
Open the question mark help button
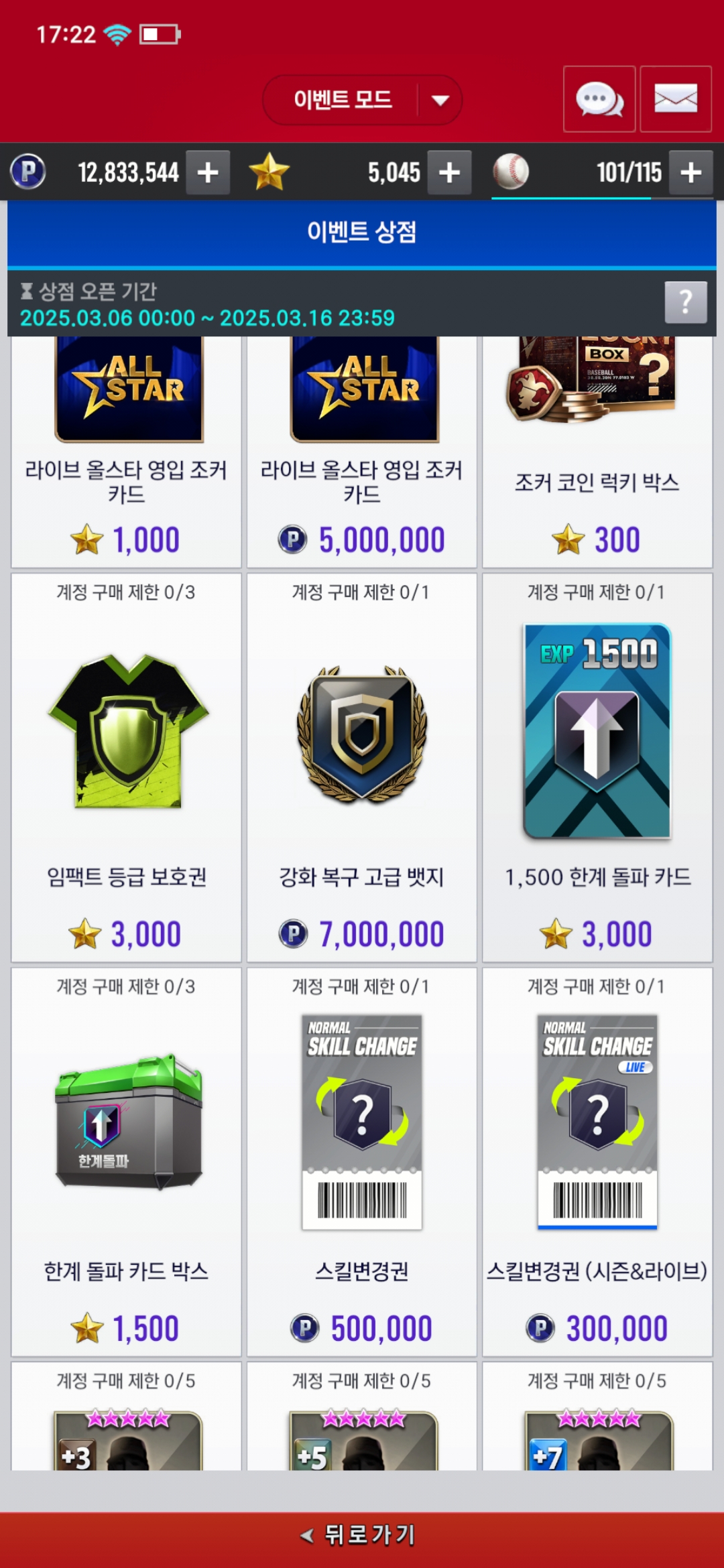[x=686, y=302]
